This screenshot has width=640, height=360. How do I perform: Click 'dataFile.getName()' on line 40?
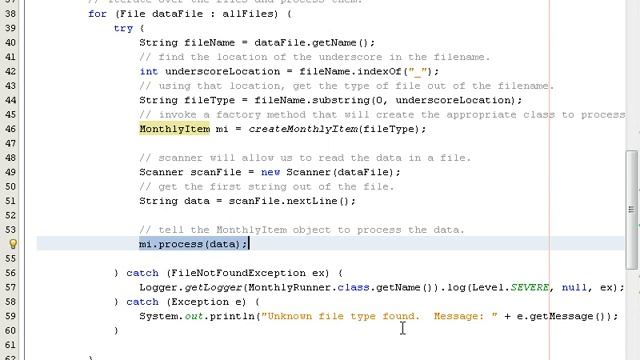pyautogui.click(x=311, y=43)
